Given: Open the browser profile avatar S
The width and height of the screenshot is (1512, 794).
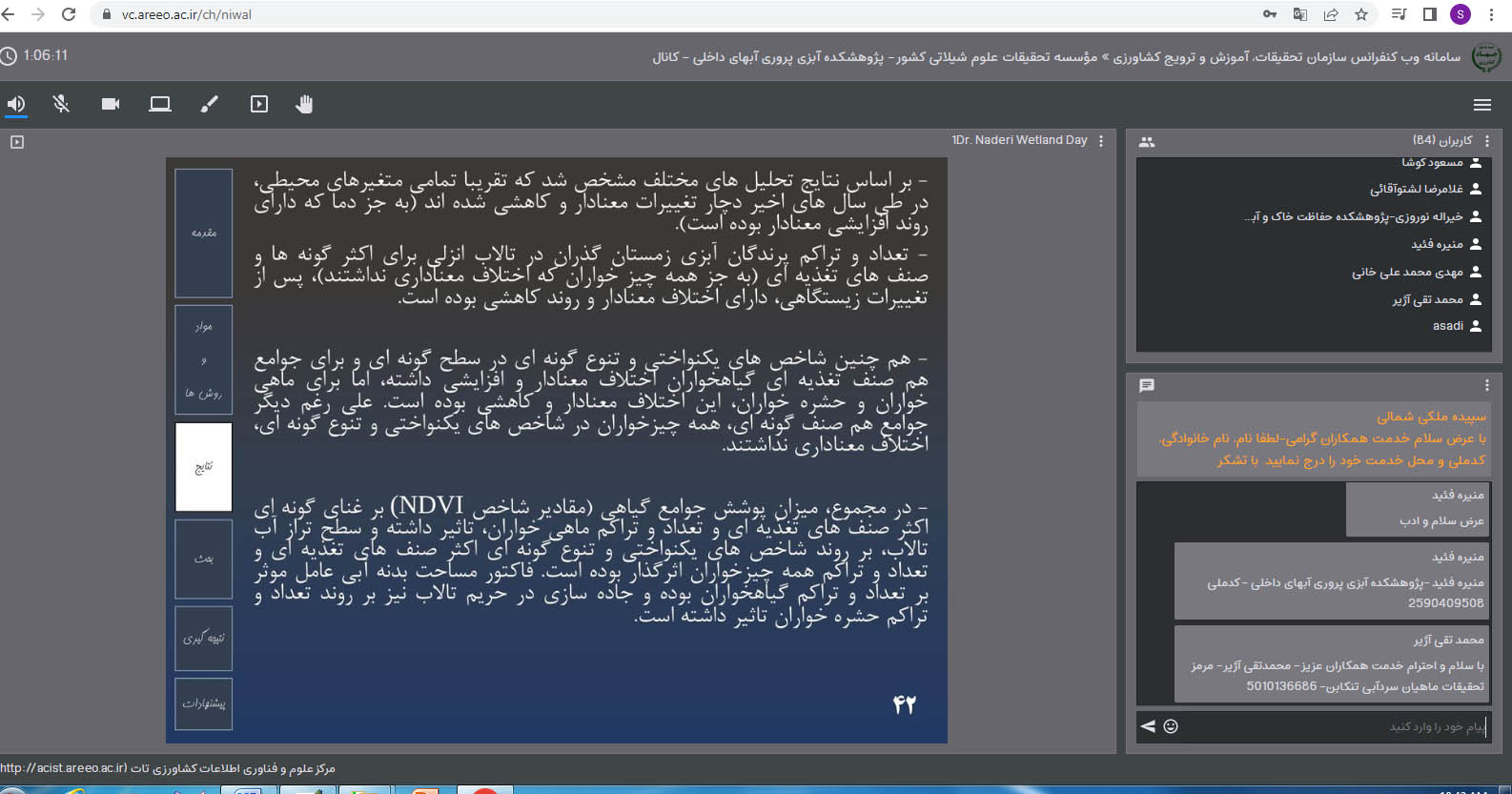Looking at the screenshot, I should [1461, 14].
